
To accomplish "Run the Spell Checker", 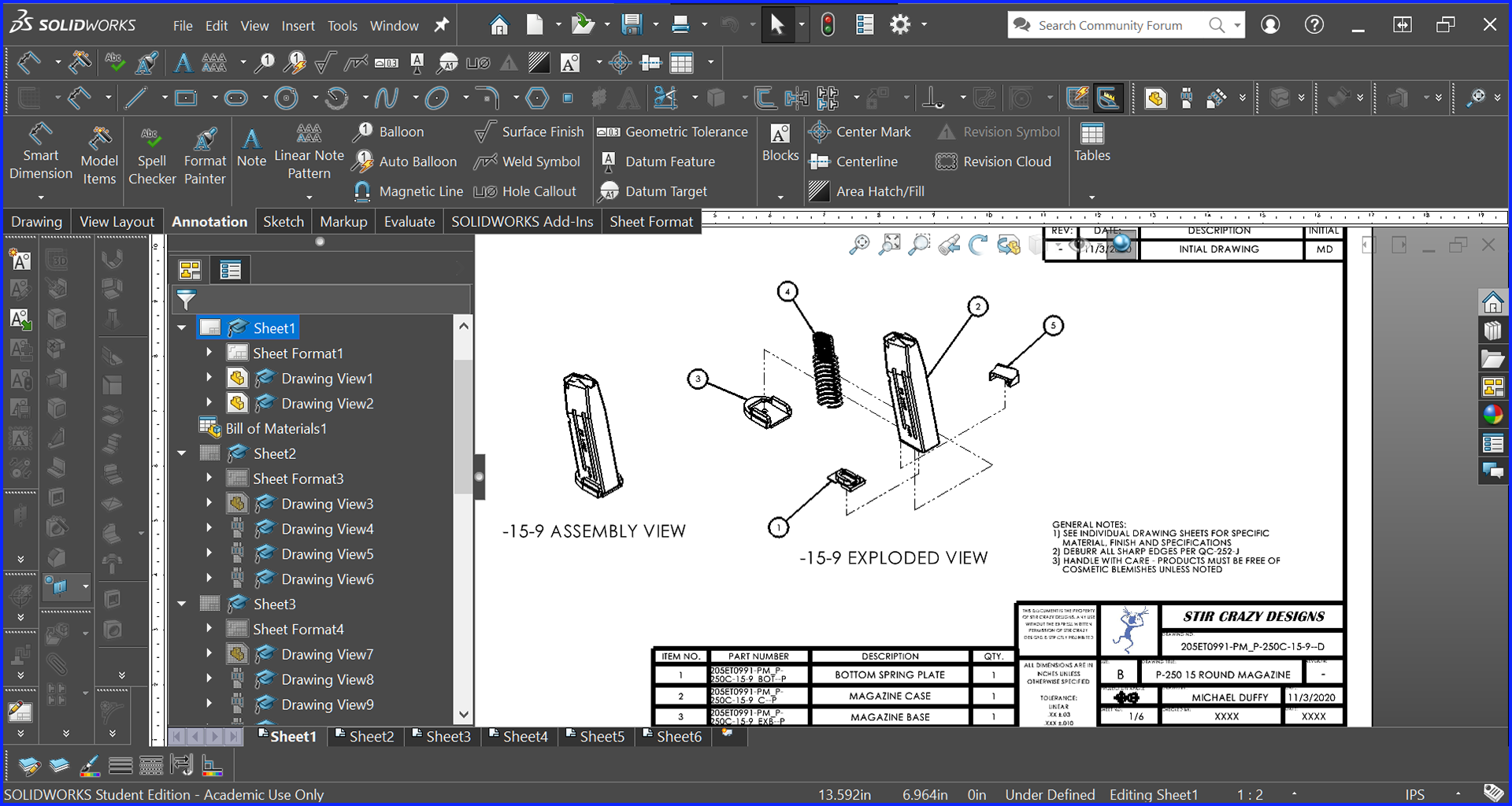I will 152,155.
